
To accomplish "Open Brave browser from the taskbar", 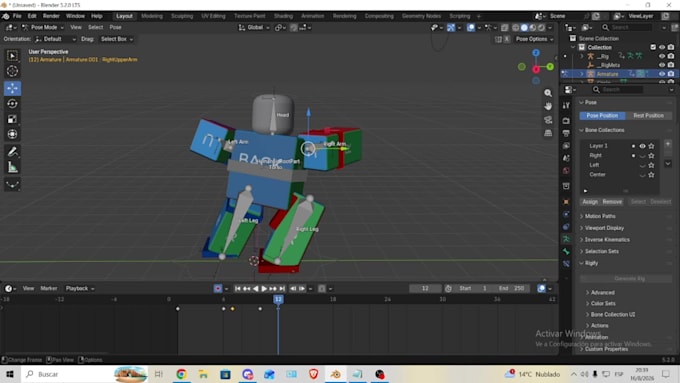I will (x=313, y=374).
